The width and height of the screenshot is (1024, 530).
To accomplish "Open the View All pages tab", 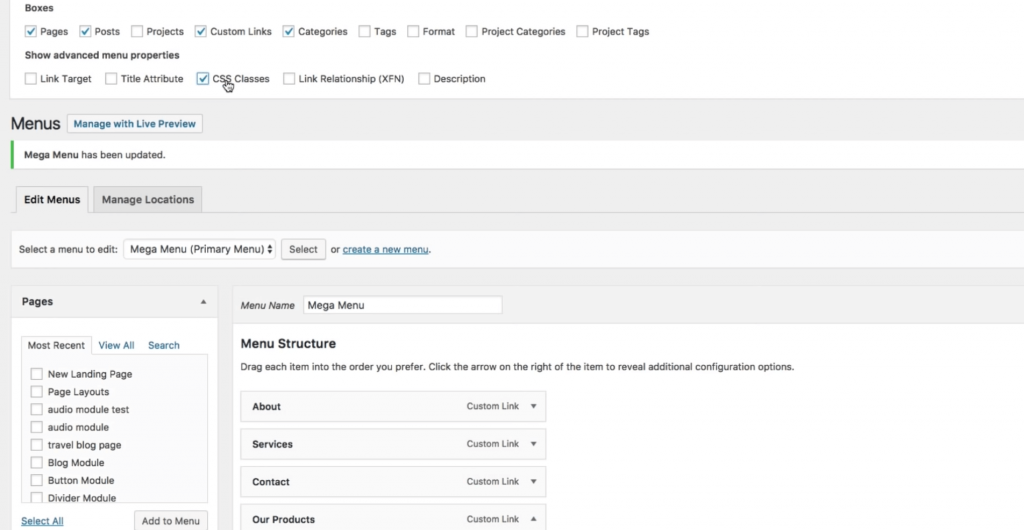I will (x=116, y=345).
